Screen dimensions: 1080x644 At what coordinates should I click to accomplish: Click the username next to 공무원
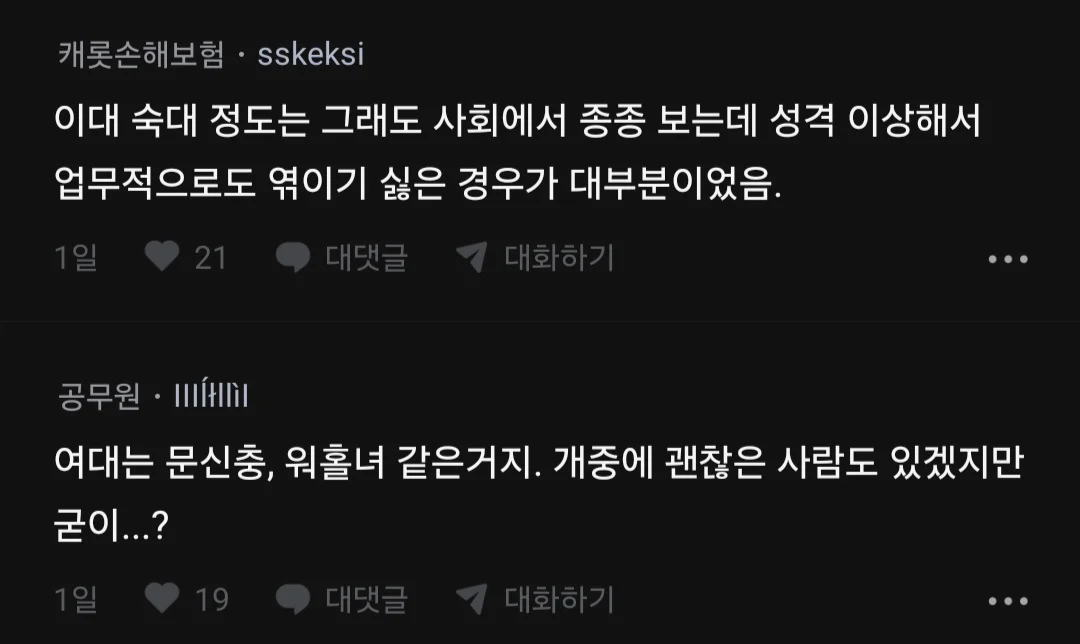coord(211,398)
